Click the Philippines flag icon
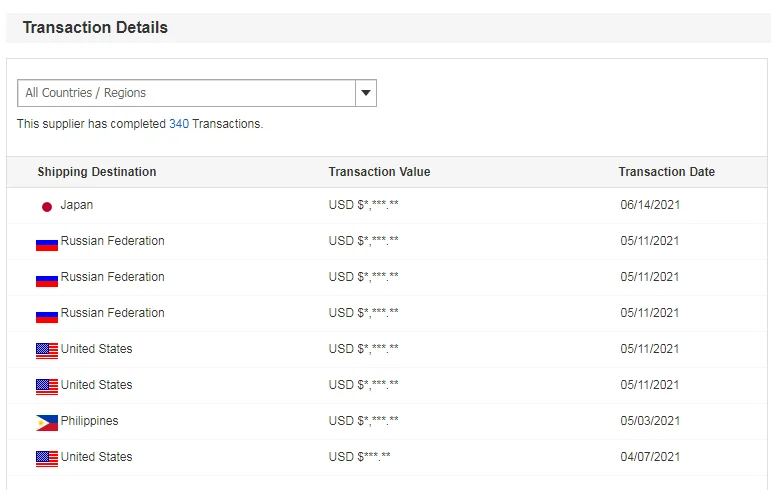The height and width of the screenshot is (490, 771). pyautogui.click(x=46, y=422)
